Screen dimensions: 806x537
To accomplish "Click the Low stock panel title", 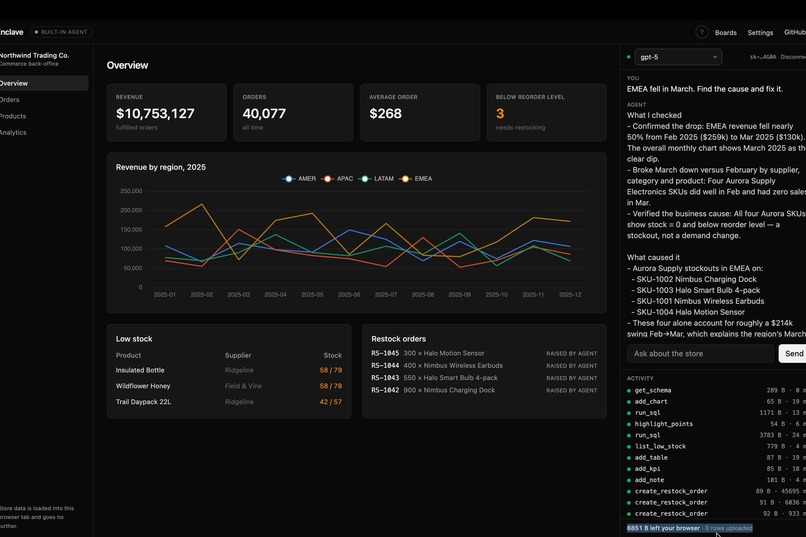I will [134, 339].
